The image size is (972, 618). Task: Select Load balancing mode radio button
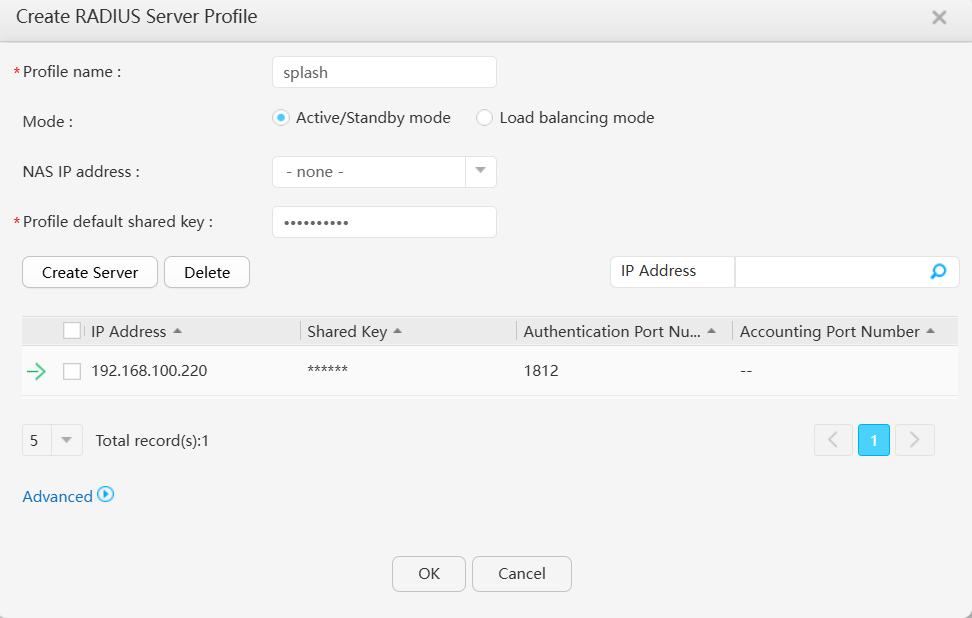tap(484, 118)
